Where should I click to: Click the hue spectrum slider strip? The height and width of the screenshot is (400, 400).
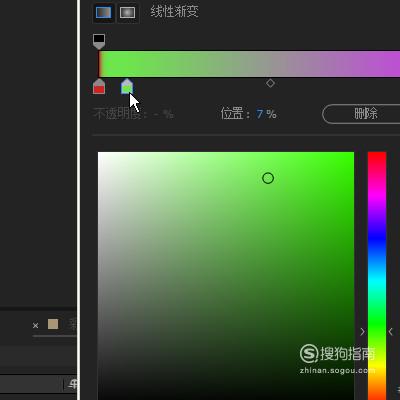(377, 276)
